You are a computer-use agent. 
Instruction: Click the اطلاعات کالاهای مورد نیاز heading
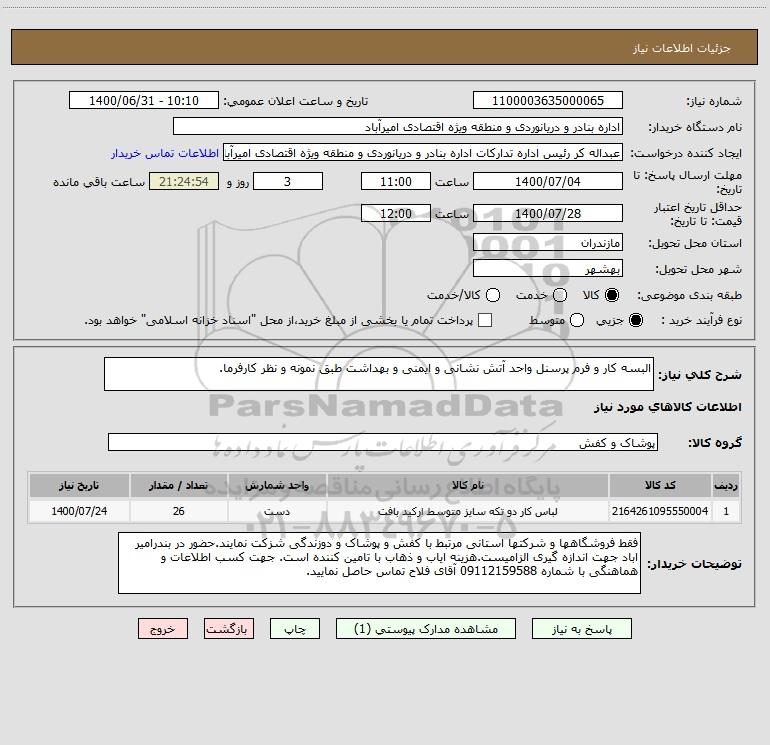[668, 407]
